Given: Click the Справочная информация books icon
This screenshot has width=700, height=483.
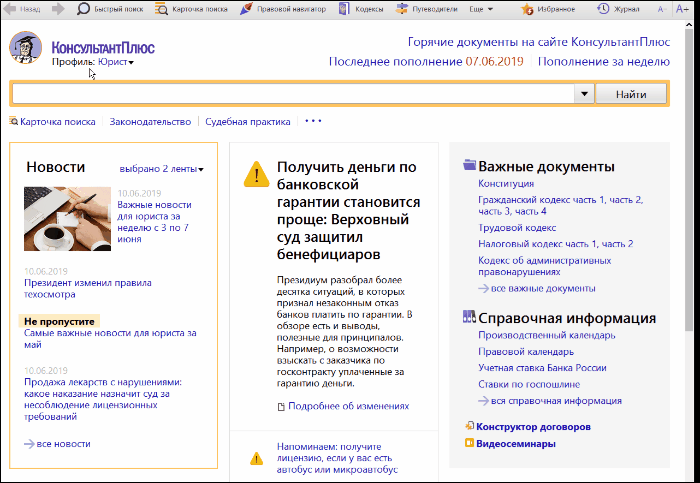Looking at the screenshot, I should tap(469, 317).
